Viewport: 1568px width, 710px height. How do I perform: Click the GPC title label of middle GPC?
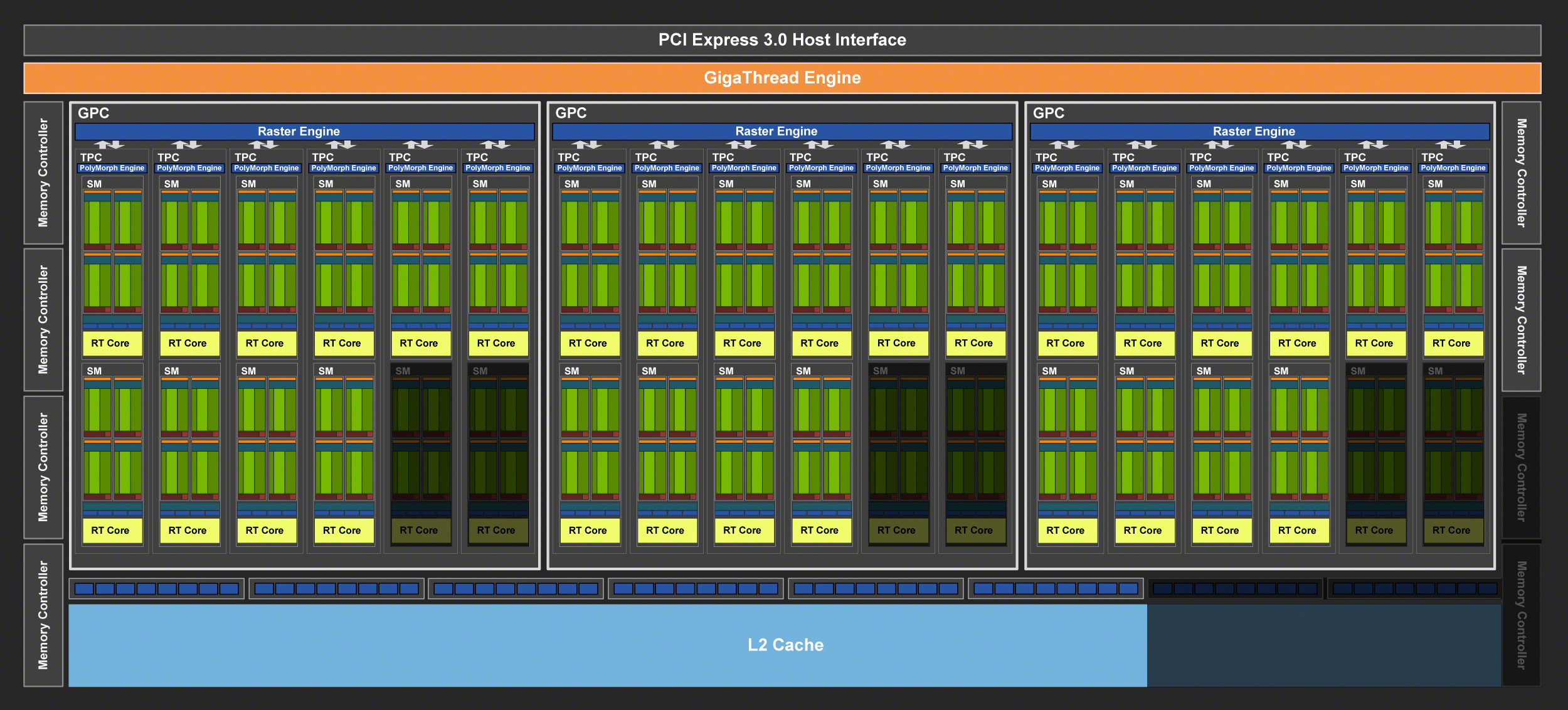[x=571, y=113]
